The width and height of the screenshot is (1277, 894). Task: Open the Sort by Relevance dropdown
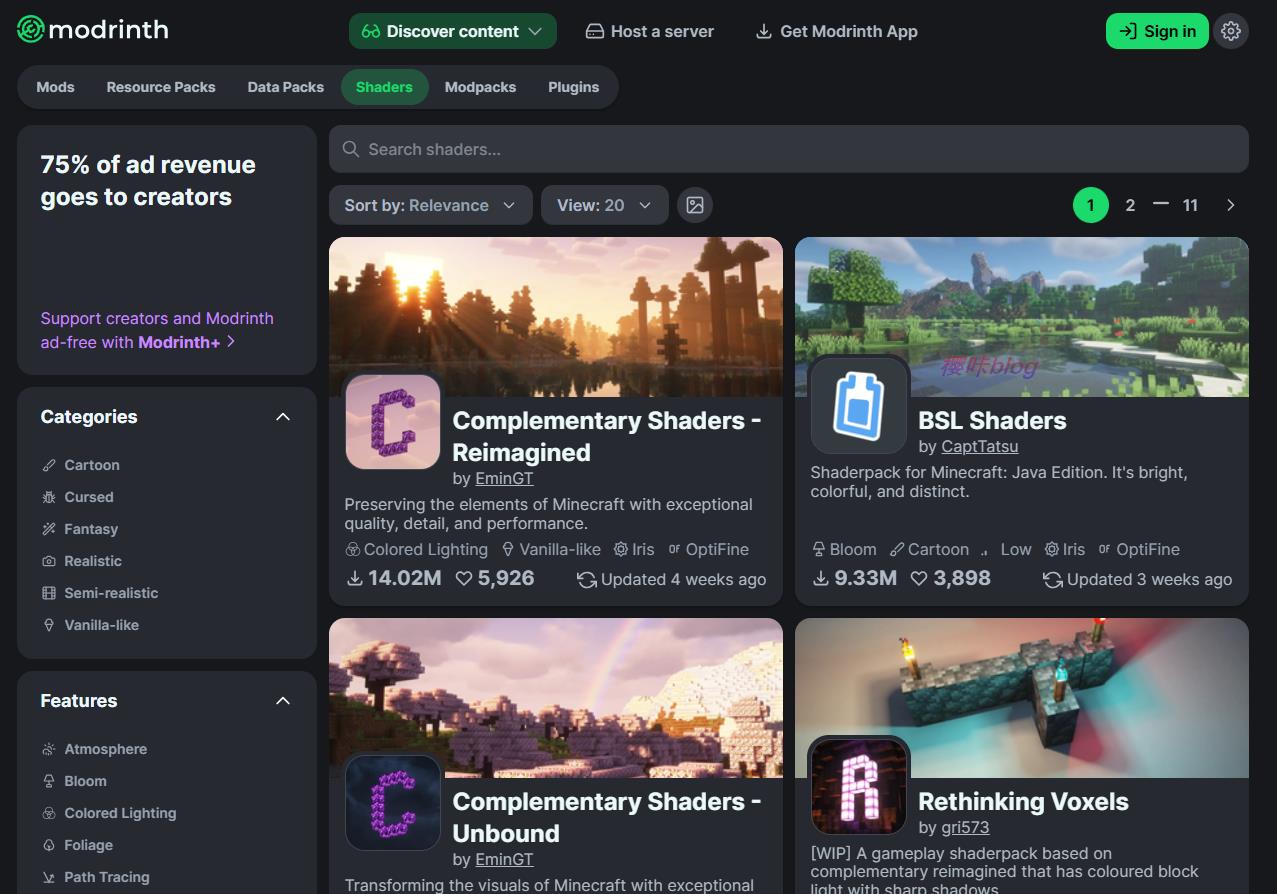[x=430, y=205]
